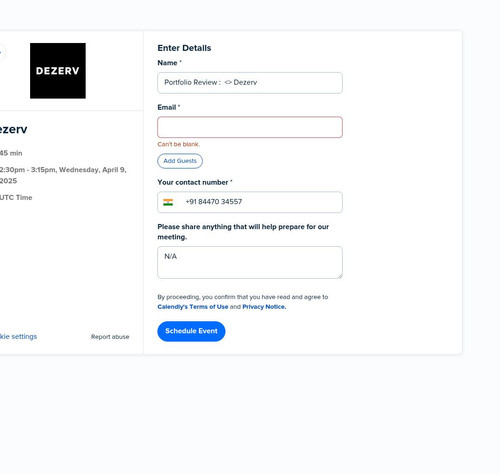The height and width of the screenshot is (474, 500).
Task: Open Calendly's Terms of Use link
Action: (x=193, y=307)
